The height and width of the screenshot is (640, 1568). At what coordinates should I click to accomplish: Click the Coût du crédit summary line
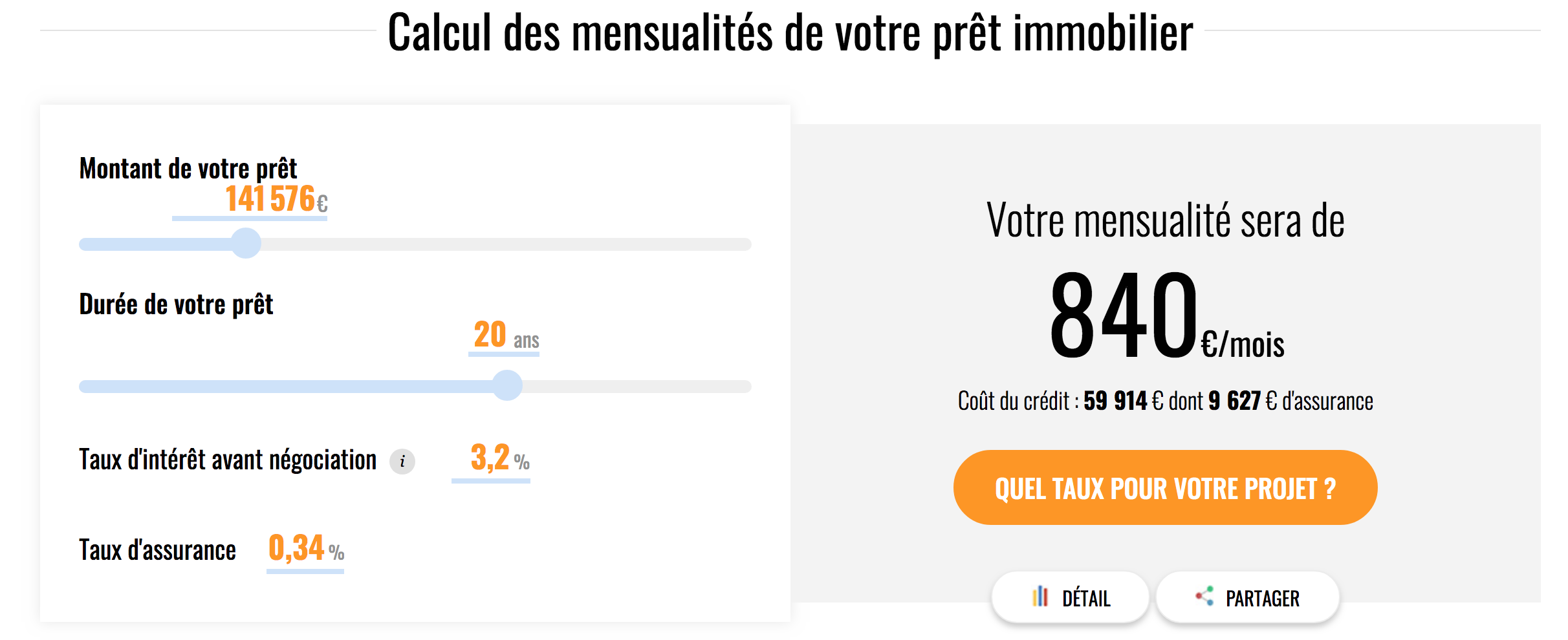(1165, 401)
